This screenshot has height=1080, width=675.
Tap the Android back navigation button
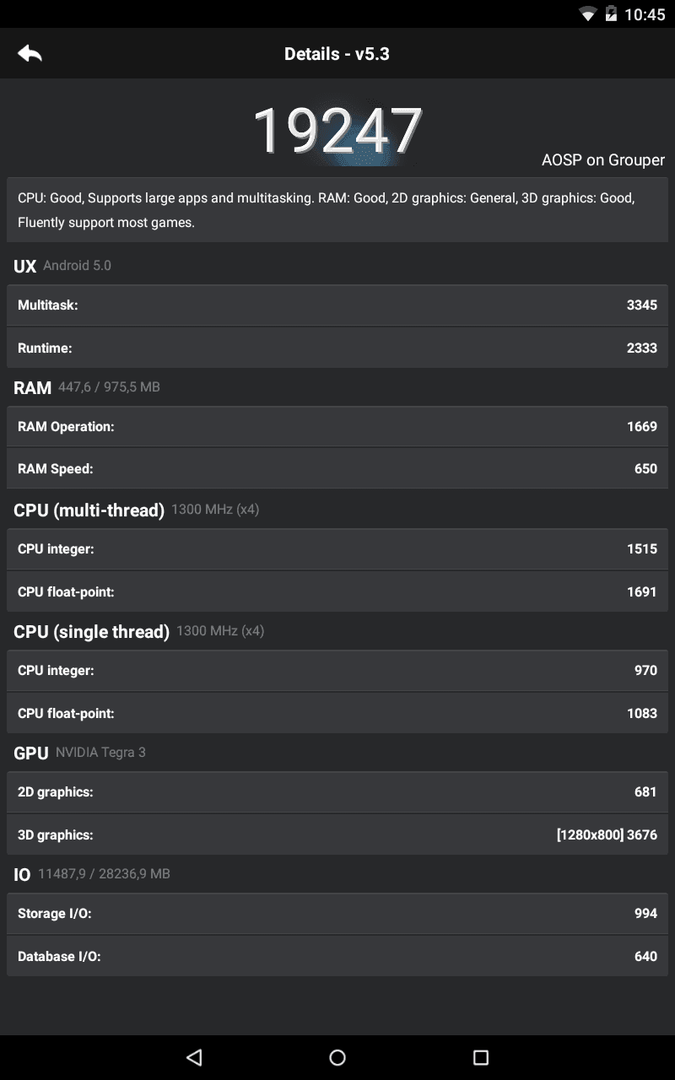(194, 1057)
